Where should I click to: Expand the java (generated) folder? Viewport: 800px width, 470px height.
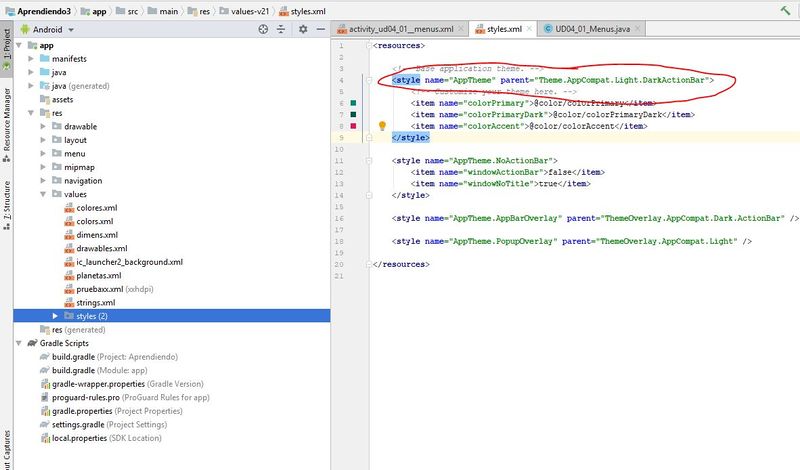click(x=31, y=86)
